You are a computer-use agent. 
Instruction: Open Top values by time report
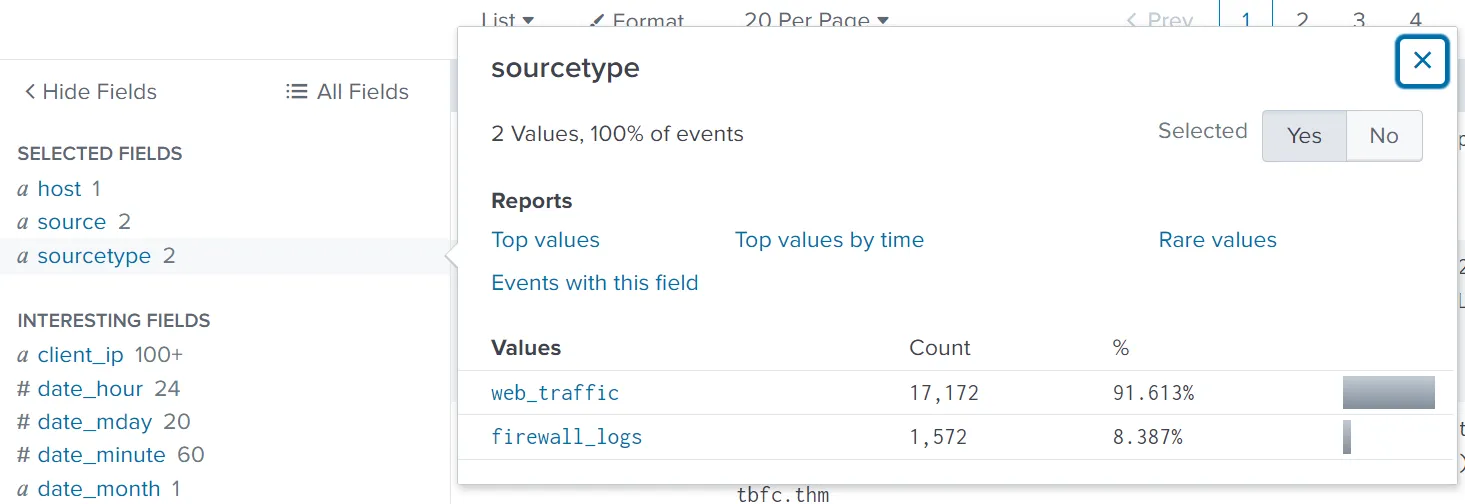coord(829,240)
